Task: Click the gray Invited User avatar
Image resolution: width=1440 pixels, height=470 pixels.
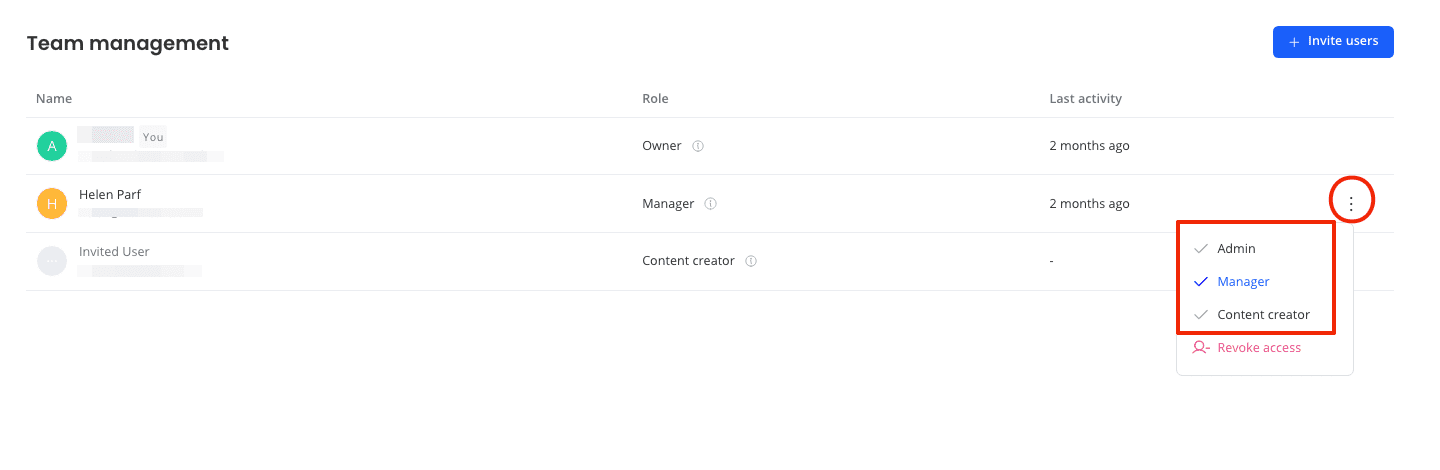Action: click(x=52, y=261)
